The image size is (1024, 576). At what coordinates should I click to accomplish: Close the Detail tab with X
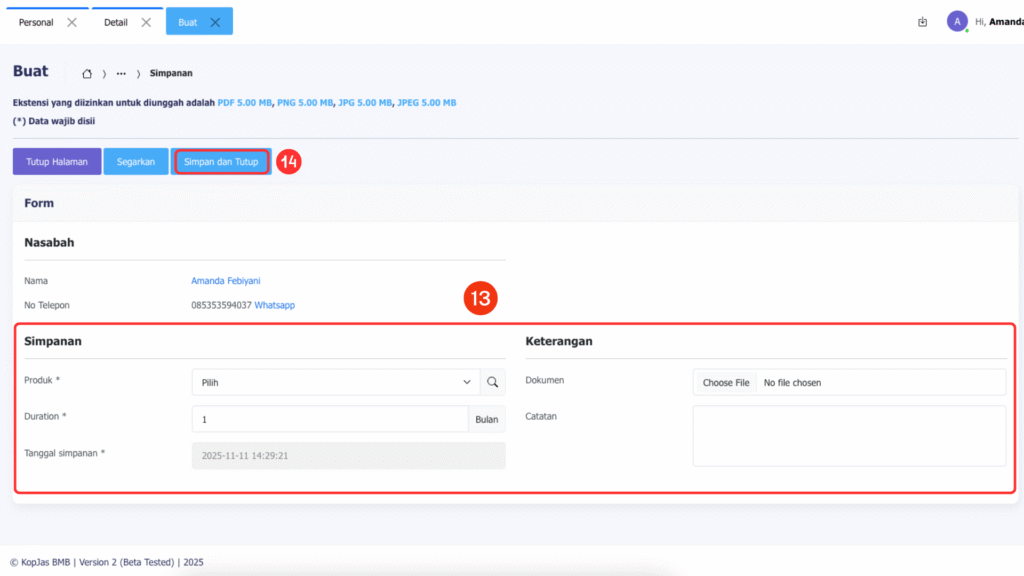coord(146,22)
